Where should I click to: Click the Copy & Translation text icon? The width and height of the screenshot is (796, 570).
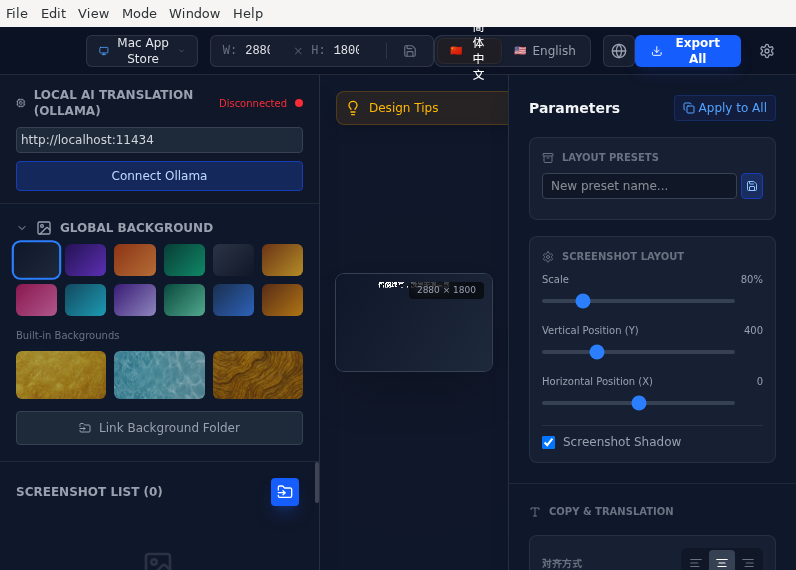pos(535,512)
